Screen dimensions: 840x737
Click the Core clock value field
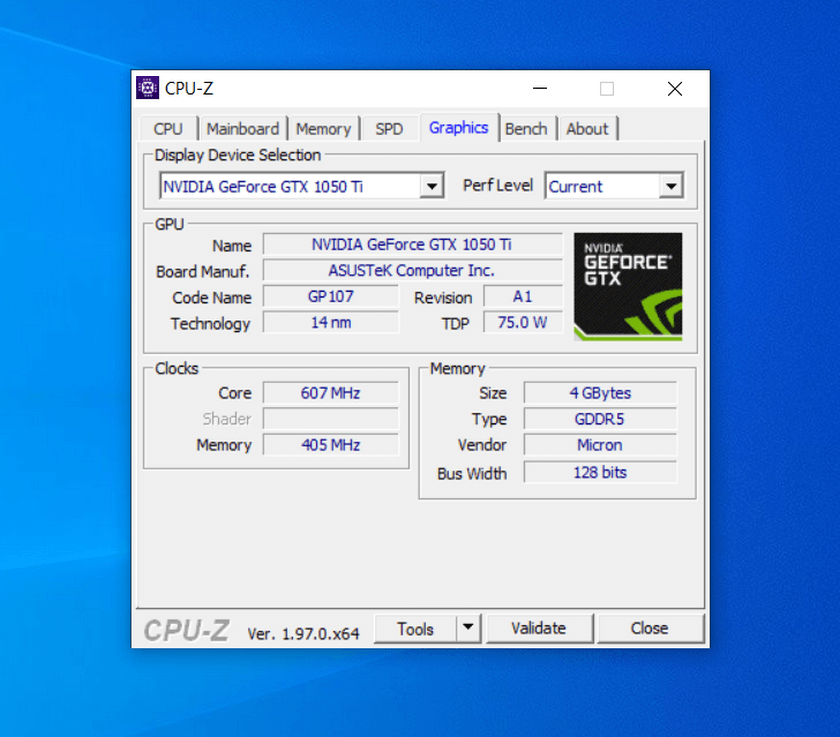point(330,393)
